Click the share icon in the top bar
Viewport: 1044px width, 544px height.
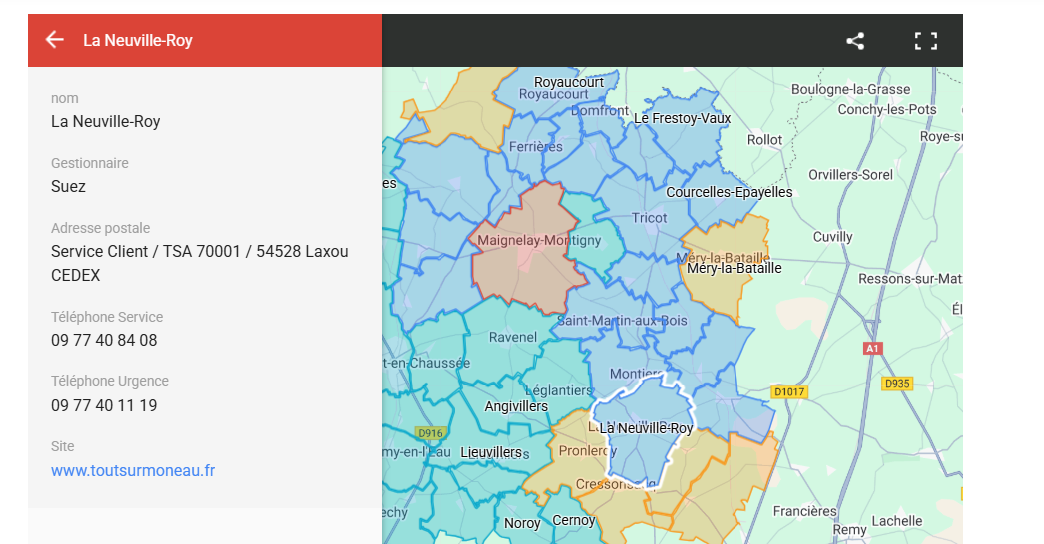coord(855,41)
